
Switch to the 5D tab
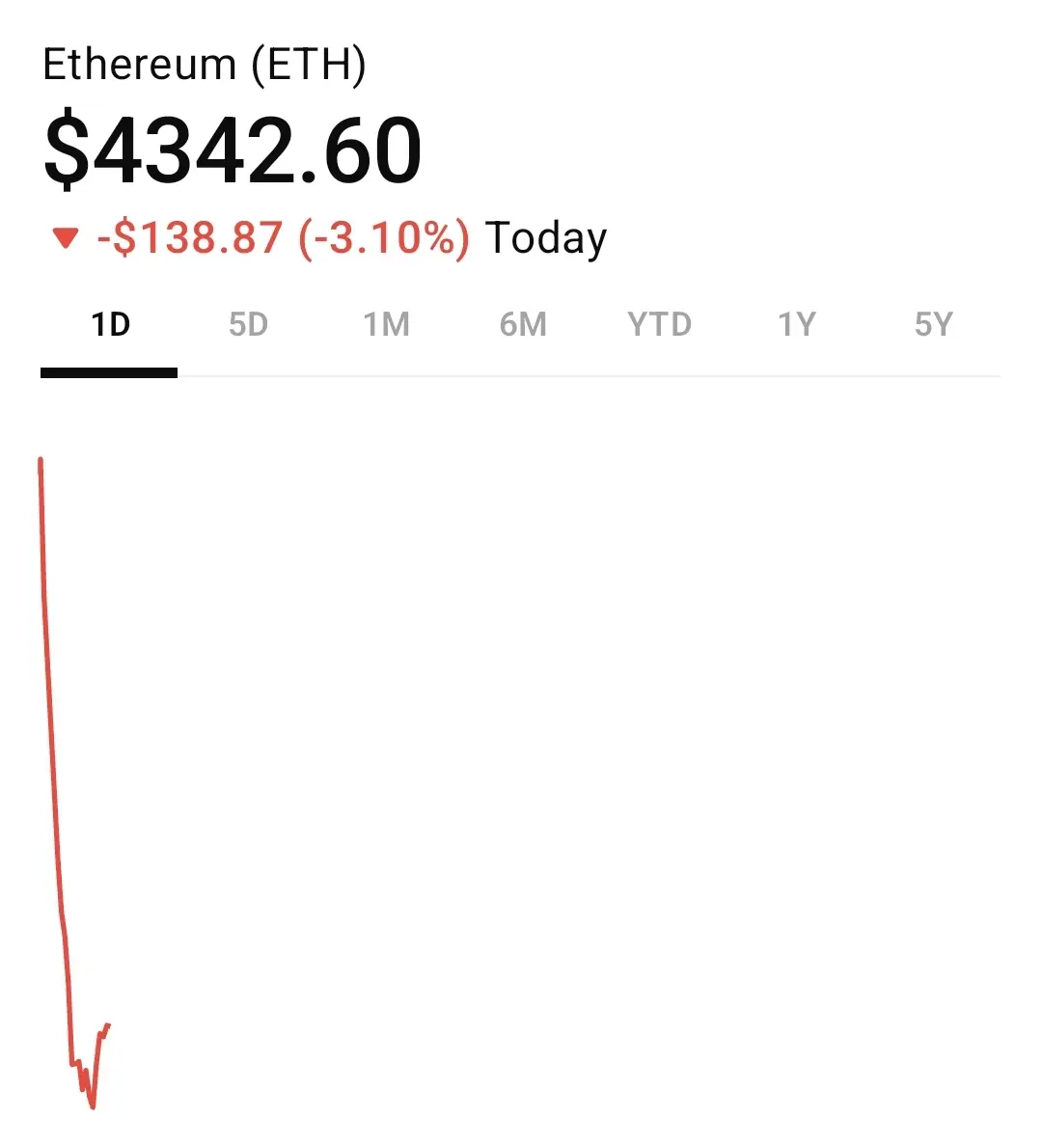click(x=248, y=324)
